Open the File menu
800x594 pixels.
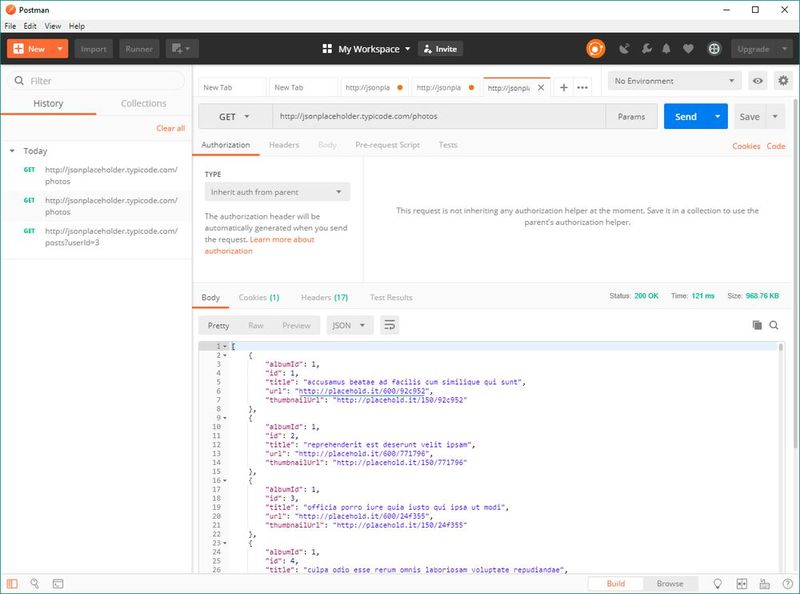(x=10, y=26)
